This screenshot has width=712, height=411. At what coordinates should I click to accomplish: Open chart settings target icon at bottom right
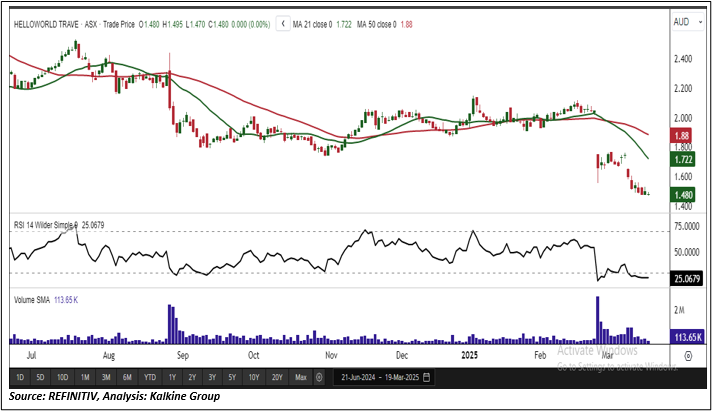(x=688, y=356)
